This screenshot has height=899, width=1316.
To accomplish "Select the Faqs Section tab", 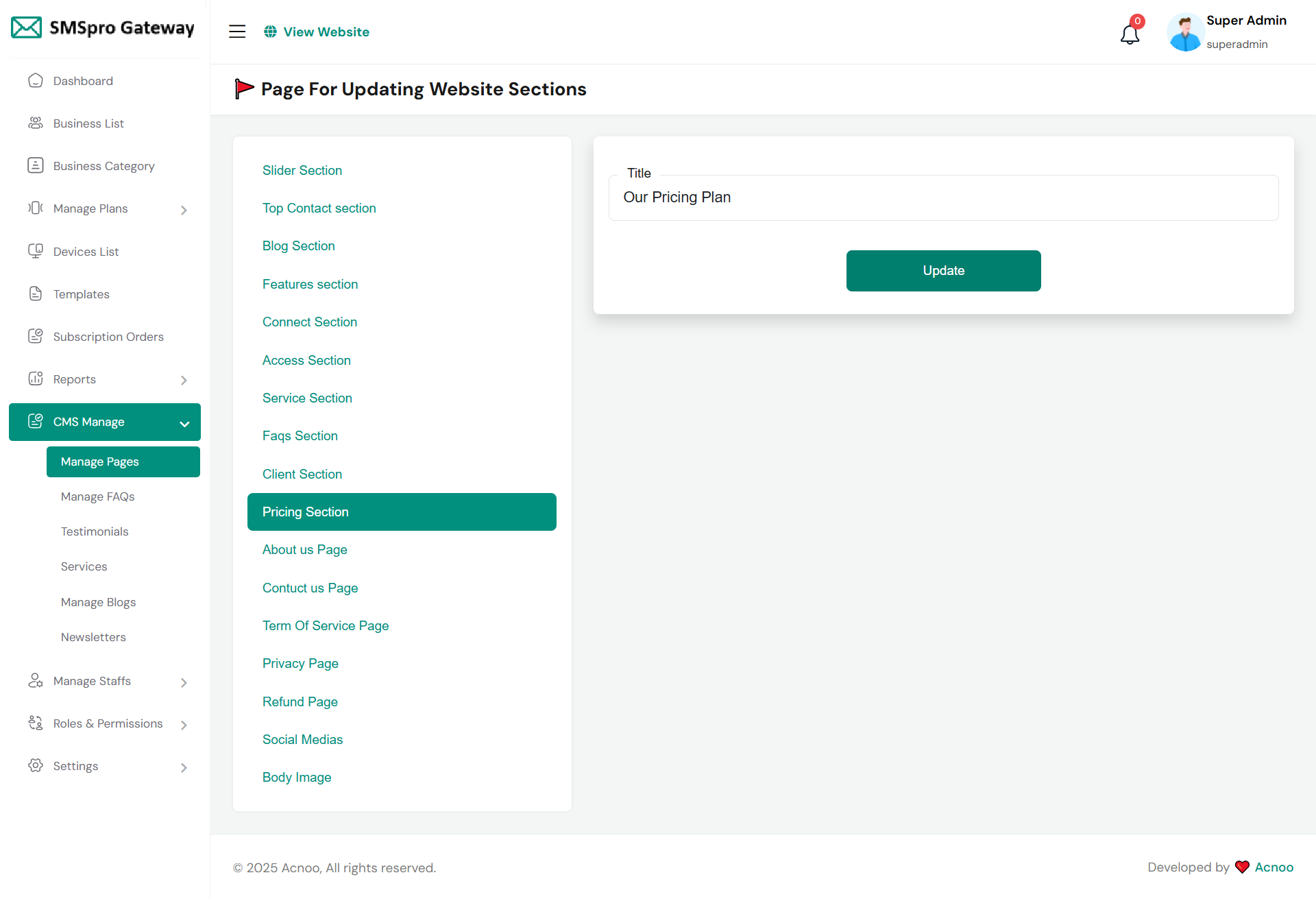I will coord(300,436).
